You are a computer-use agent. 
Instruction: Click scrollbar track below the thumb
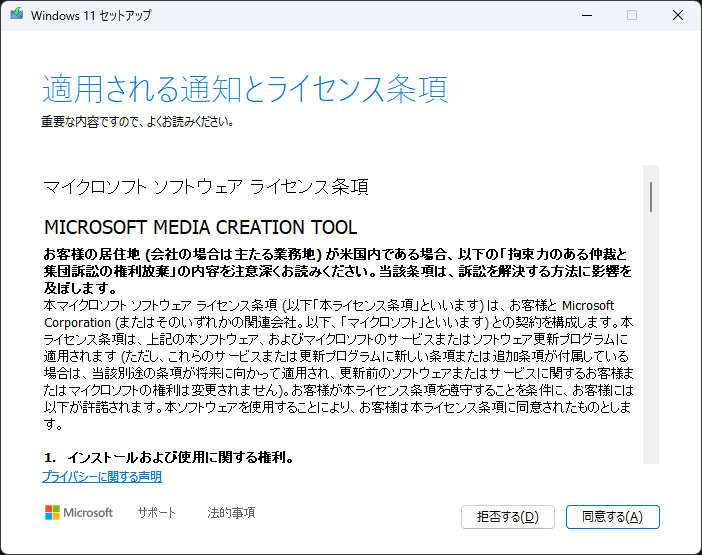coord(651,350)
